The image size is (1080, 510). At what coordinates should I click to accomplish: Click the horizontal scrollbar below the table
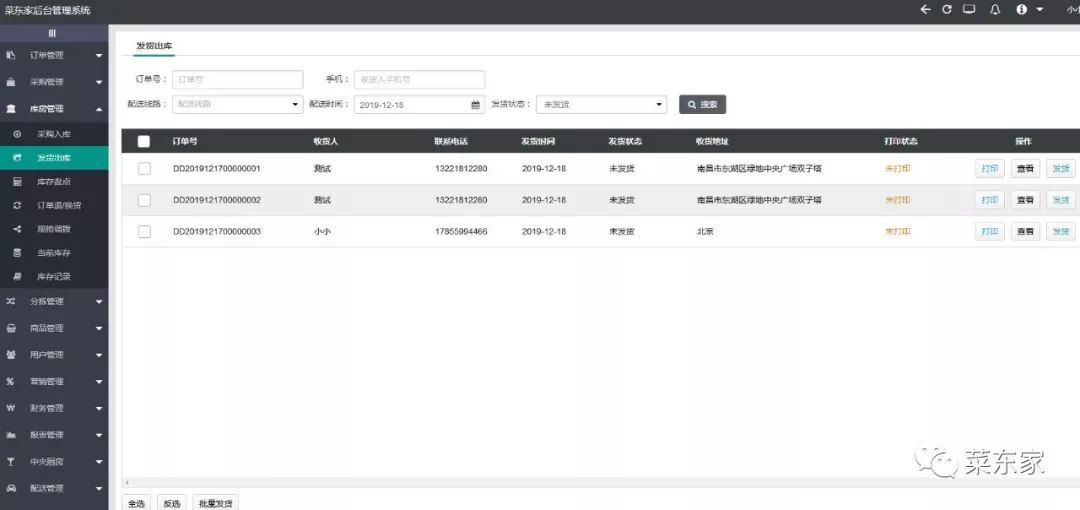(x=601, y=482)
